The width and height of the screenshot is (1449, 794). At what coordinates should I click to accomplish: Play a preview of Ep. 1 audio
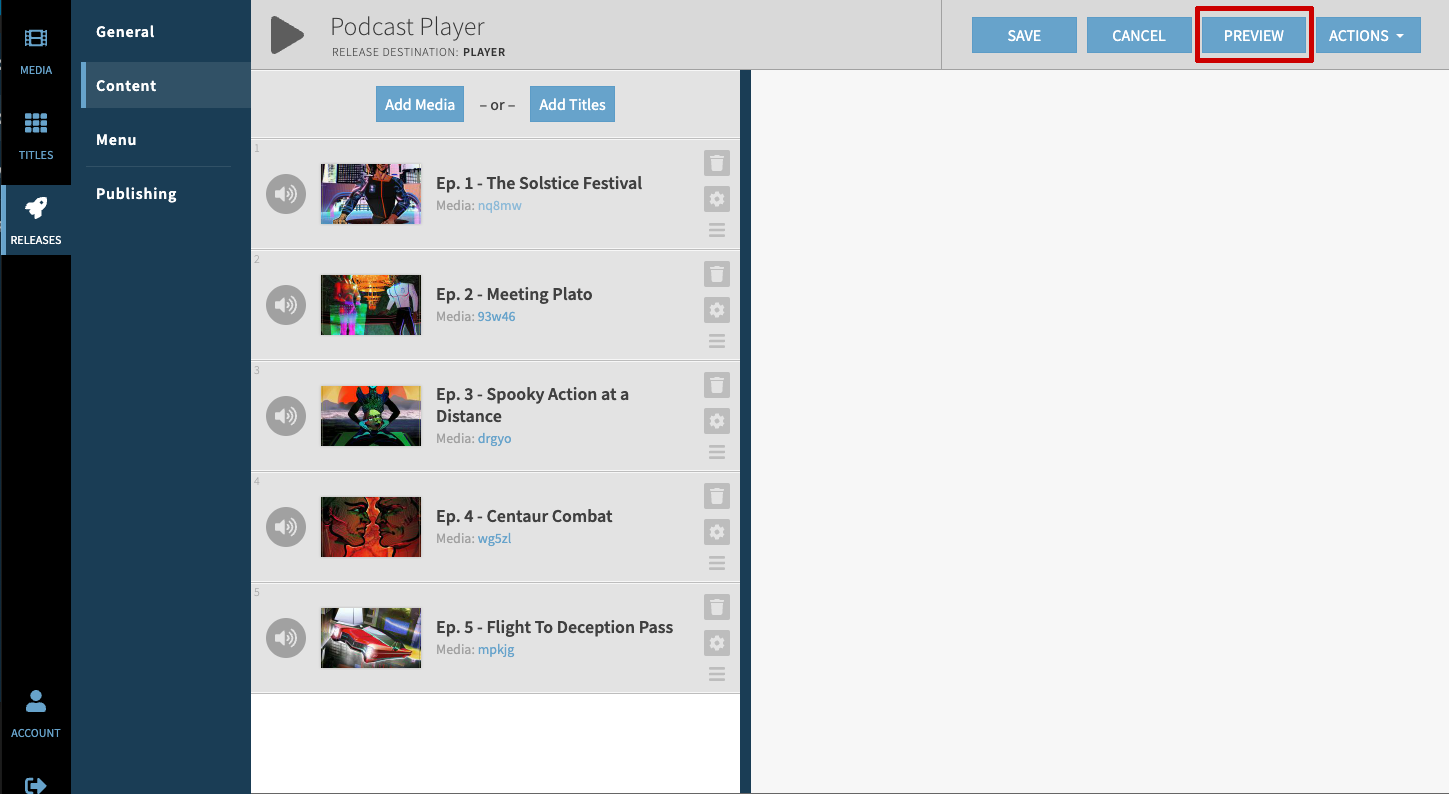click(286, 194)
